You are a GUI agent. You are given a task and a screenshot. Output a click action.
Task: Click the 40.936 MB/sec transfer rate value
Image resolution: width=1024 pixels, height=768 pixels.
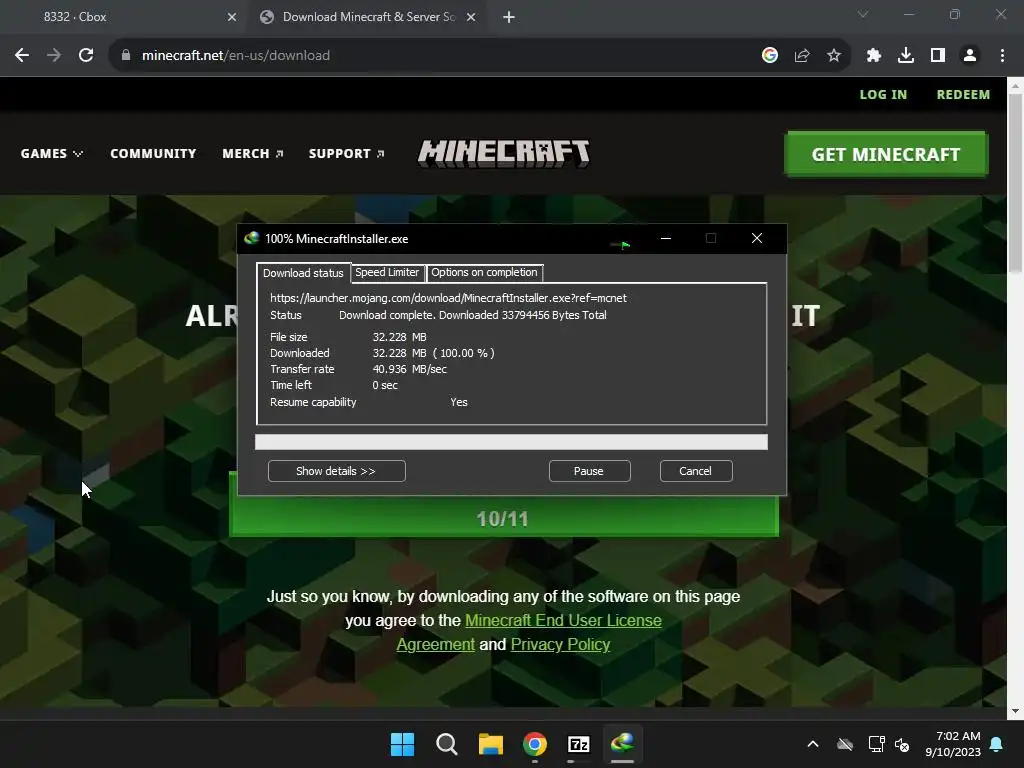[x=409, y=369]
